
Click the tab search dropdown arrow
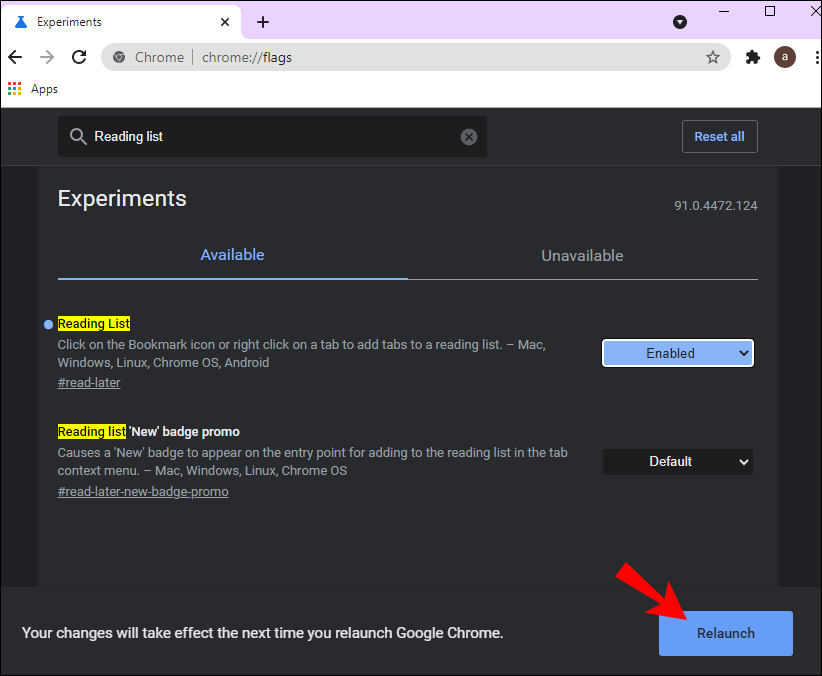pos(680,22)
